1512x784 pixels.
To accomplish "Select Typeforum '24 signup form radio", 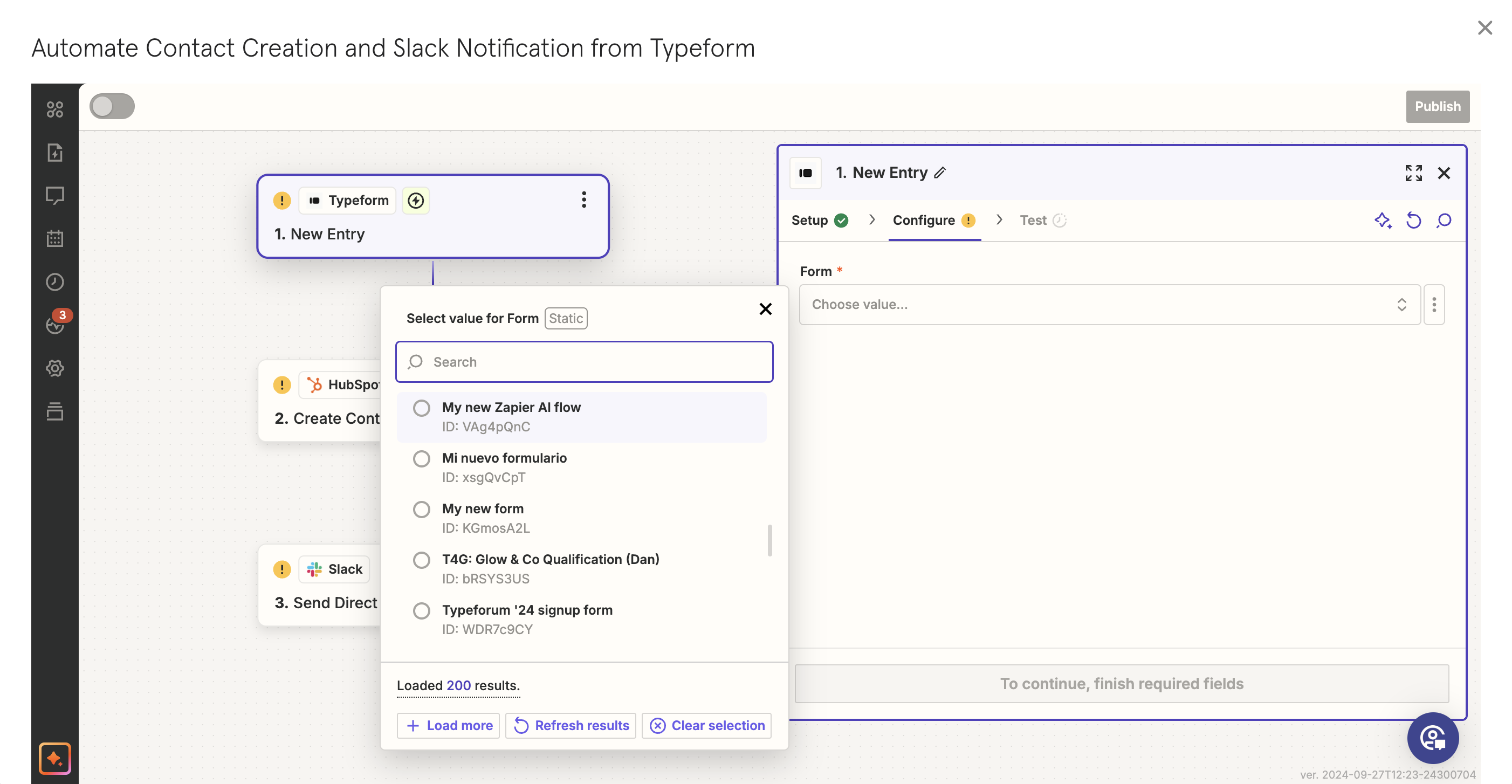I will click(x=422, y=610).
